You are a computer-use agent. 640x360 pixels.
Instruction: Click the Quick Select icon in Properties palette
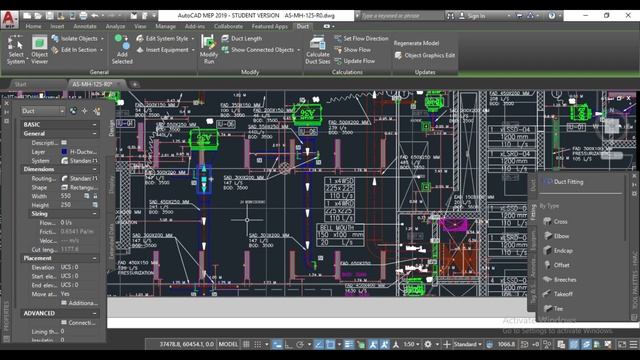pos(97,111)
